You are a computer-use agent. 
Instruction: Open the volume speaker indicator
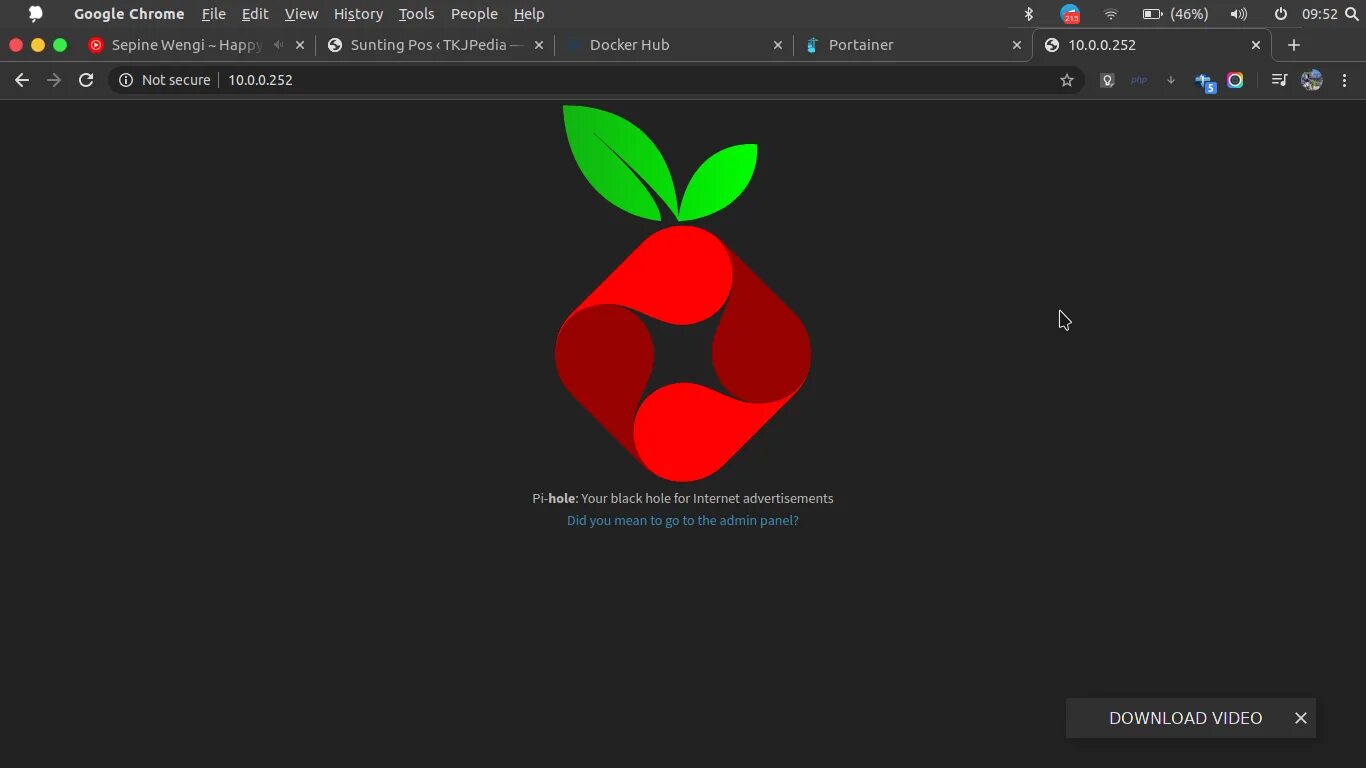pos(1239,14)
